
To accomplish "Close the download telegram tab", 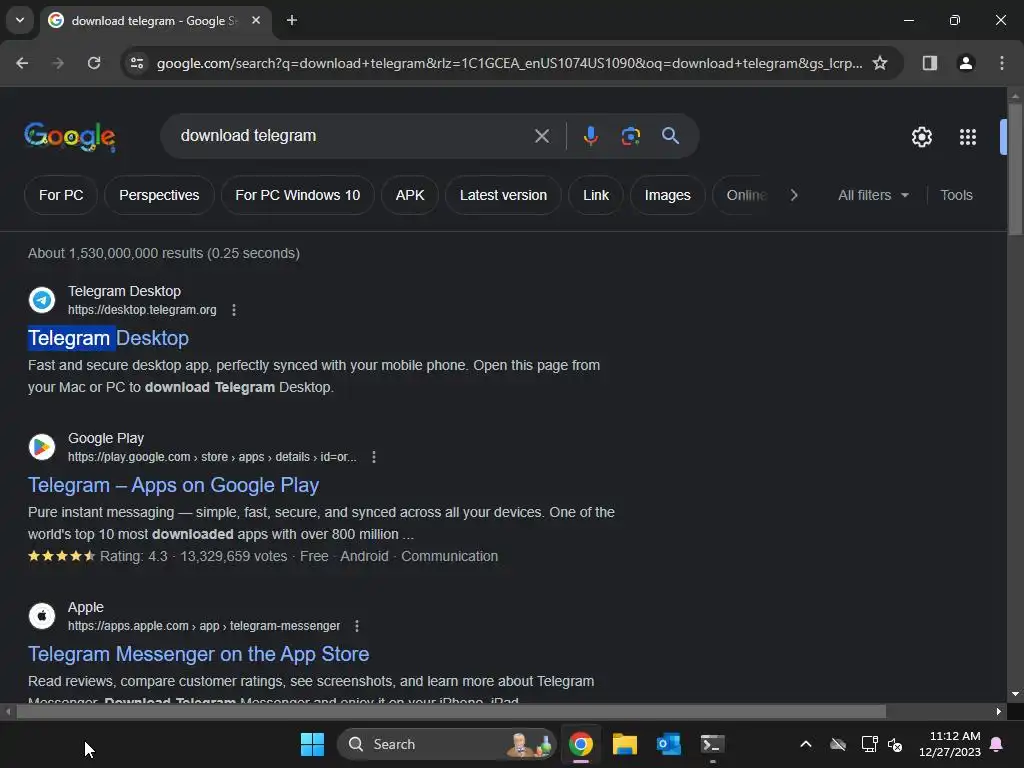I will pyautogui.click(x=256, y=20).
